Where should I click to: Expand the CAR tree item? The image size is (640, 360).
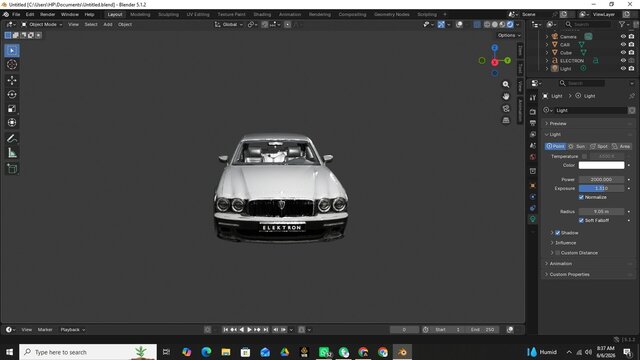(547, 44)
